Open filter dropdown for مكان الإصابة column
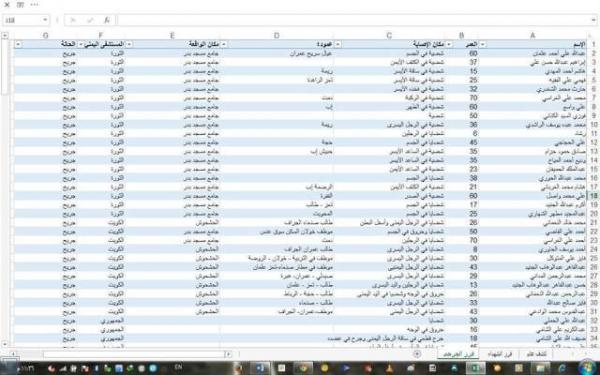The image size is (600, 375). pos(338,44)
